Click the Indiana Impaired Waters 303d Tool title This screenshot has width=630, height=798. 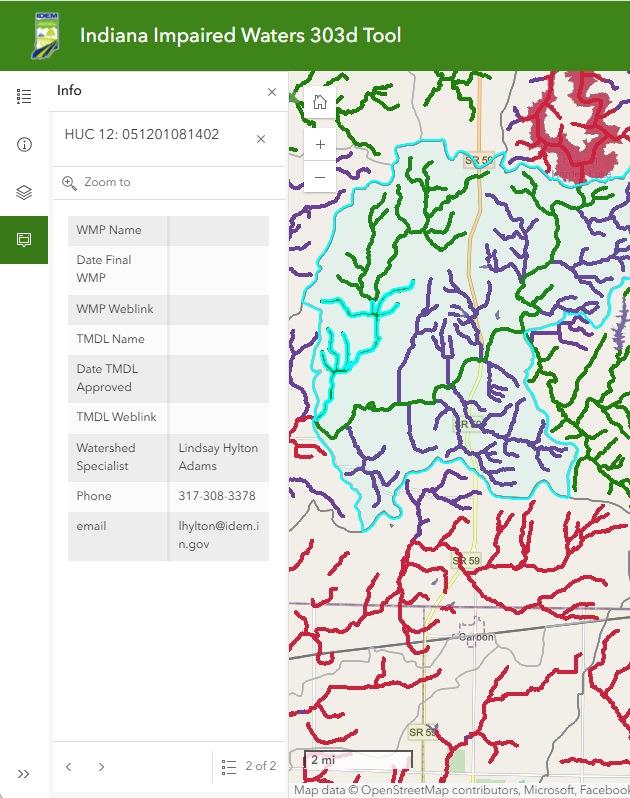pyautogui.click(x=240, y=36)
